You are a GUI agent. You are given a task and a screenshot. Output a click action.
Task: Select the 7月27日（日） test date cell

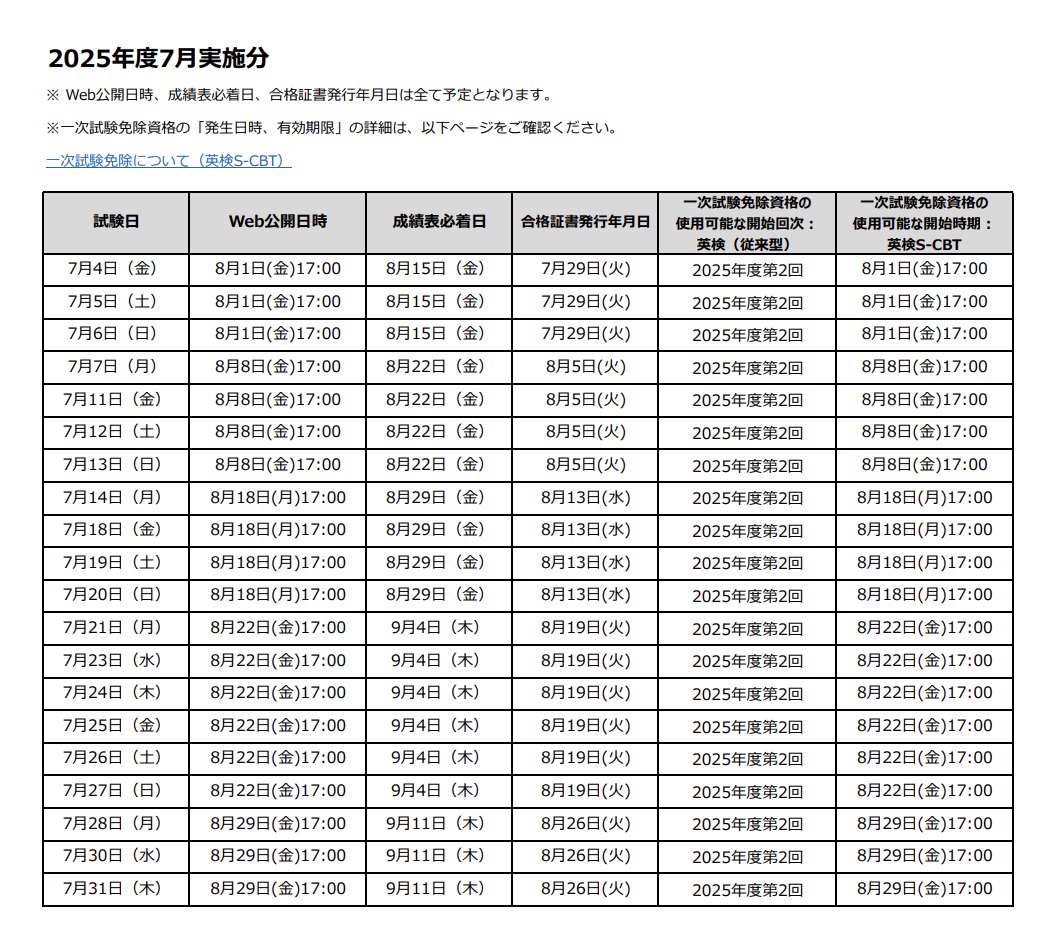click(116, 791)
